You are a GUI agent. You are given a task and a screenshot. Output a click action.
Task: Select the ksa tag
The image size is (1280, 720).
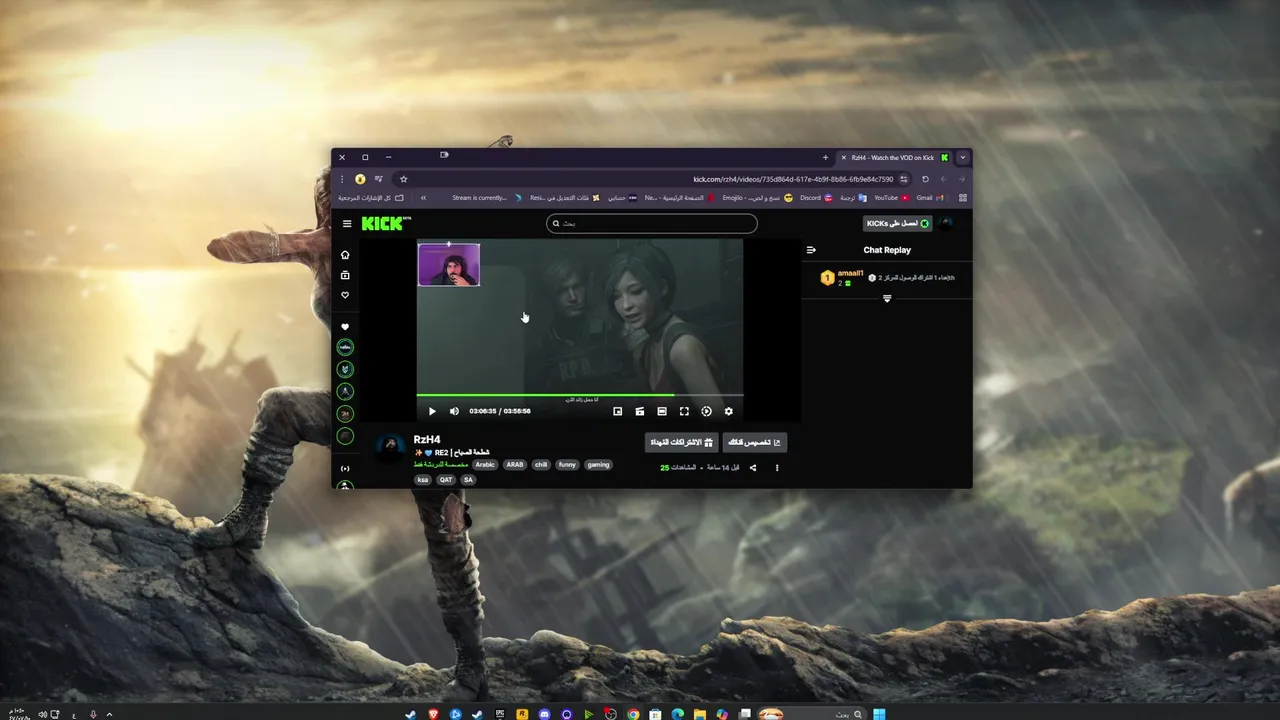click(x=423, y=480)
